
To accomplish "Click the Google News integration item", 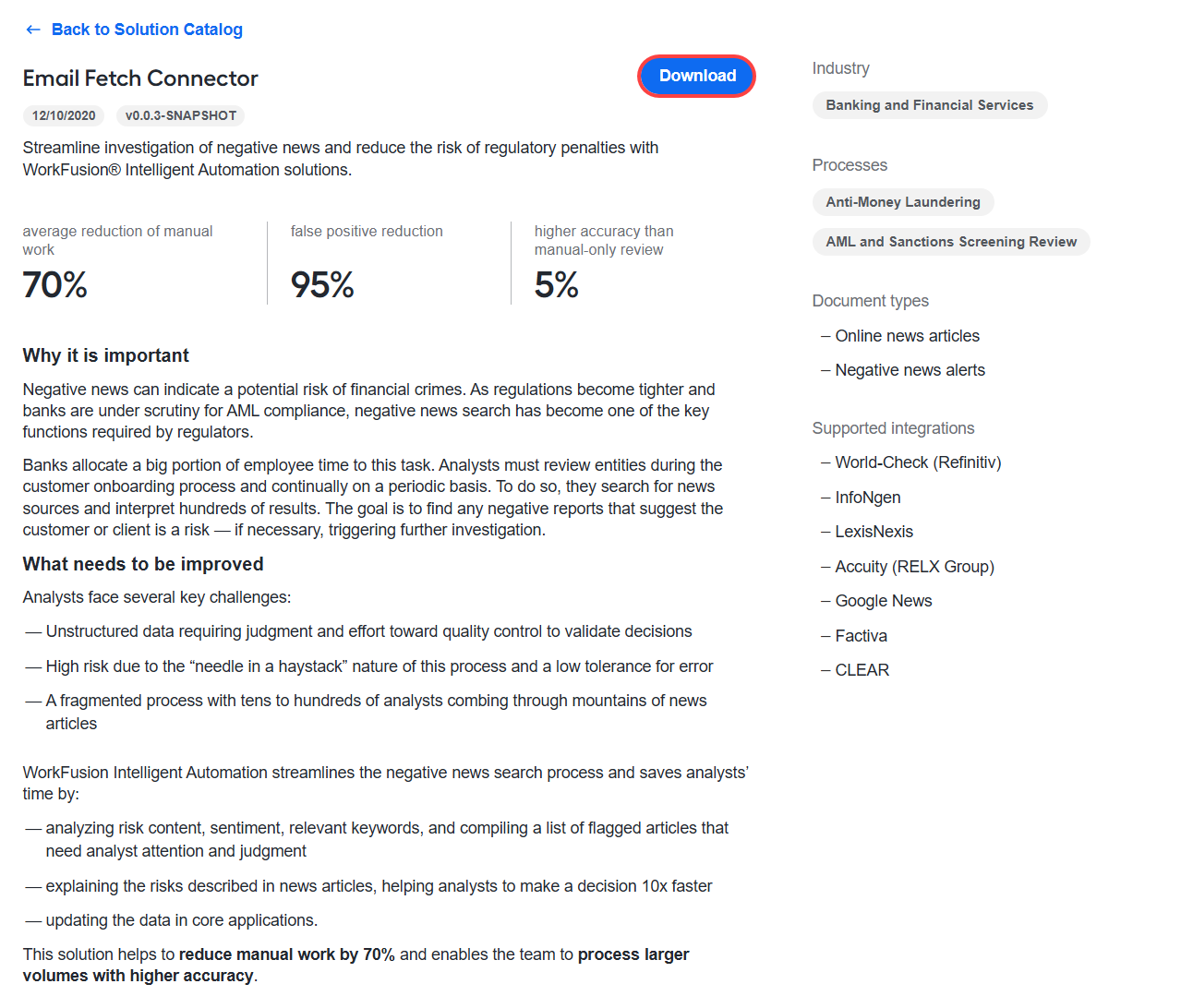I will point(884,601).
